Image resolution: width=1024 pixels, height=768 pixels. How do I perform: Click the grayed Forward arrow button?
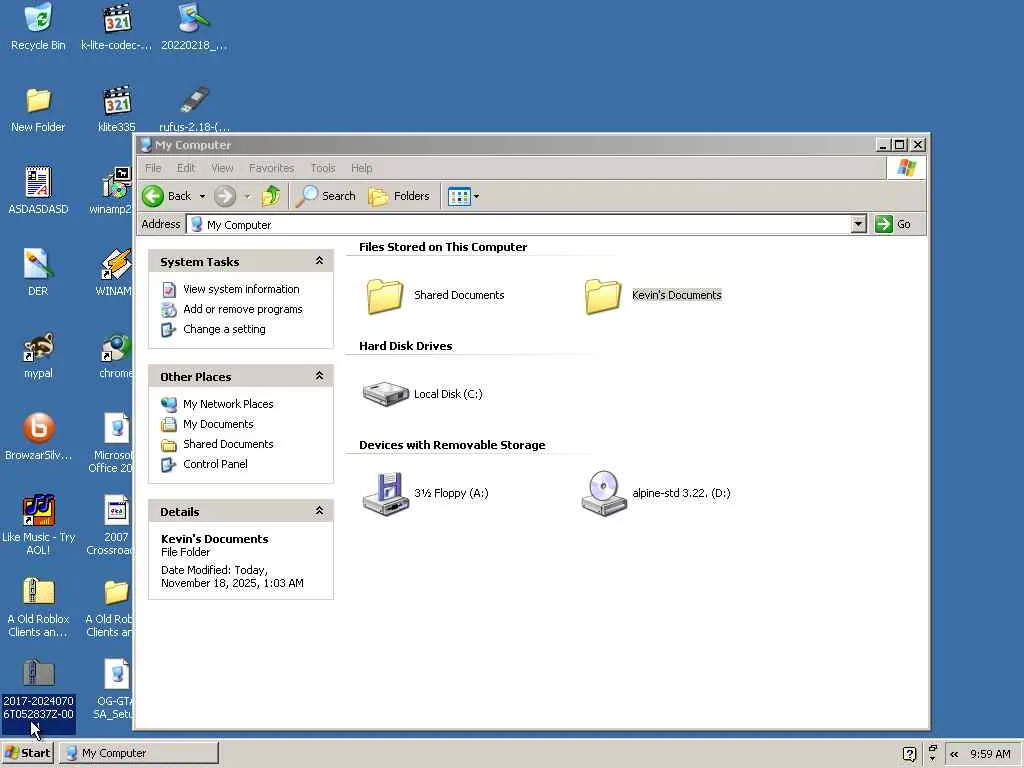(x=225, y=196)
